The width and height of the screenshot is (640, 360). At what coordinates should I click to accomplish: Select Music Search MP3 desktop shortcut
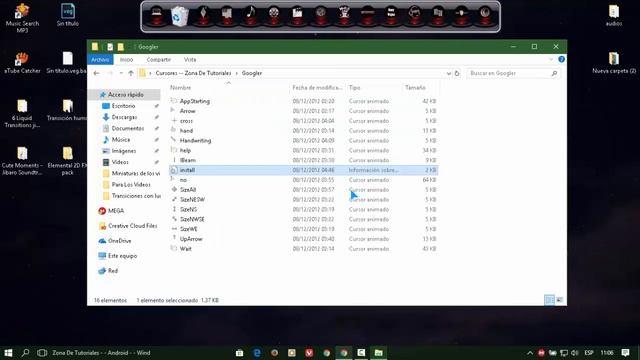coord(22,18)
